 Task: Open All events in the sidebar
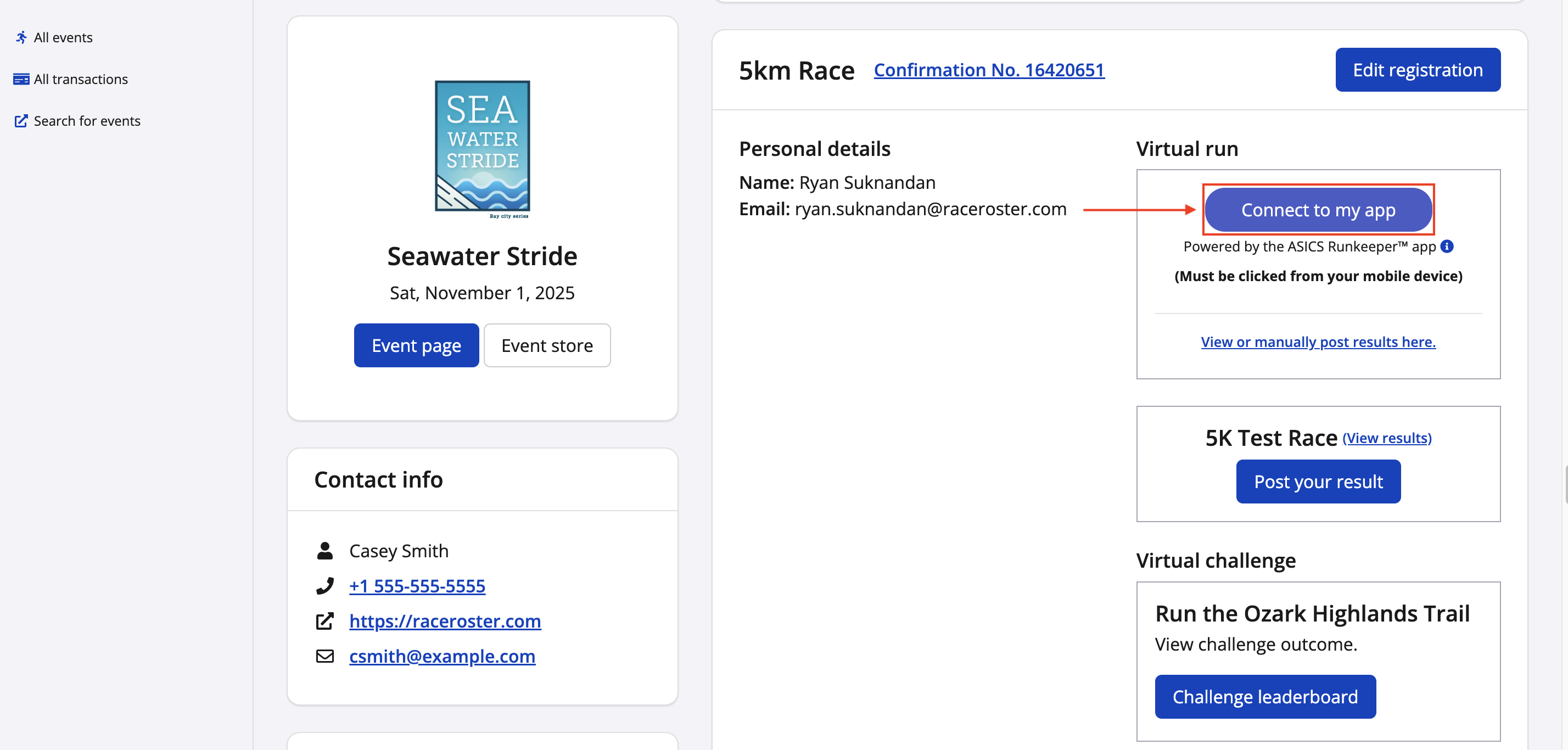pos(63,38)
